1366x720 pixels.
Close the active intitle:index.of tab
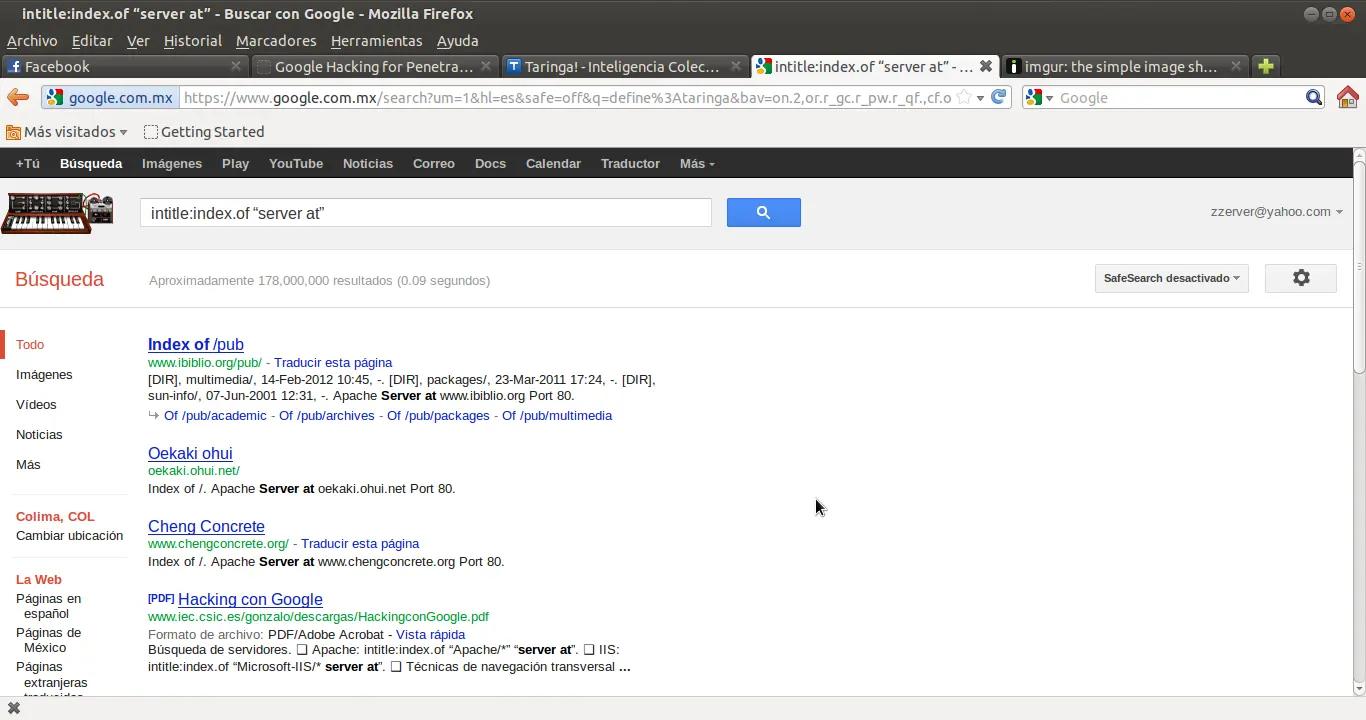[985, 66]
